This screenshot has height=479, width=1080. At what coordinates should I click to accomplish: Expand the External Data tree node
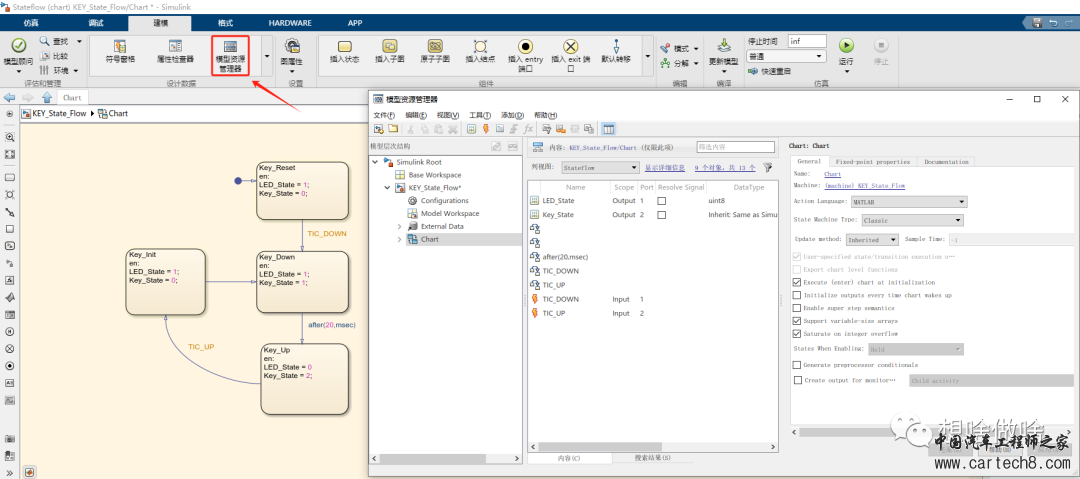[x=399, y=226]
